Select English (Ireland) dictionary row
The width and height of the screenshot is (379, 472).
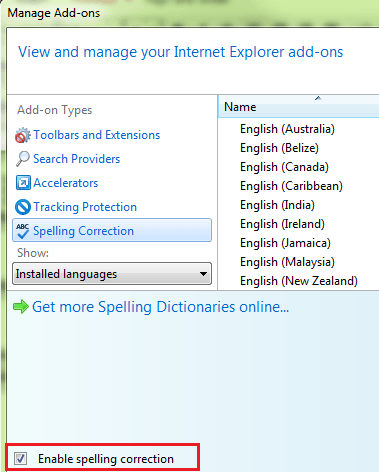click(x=282, y=224)
